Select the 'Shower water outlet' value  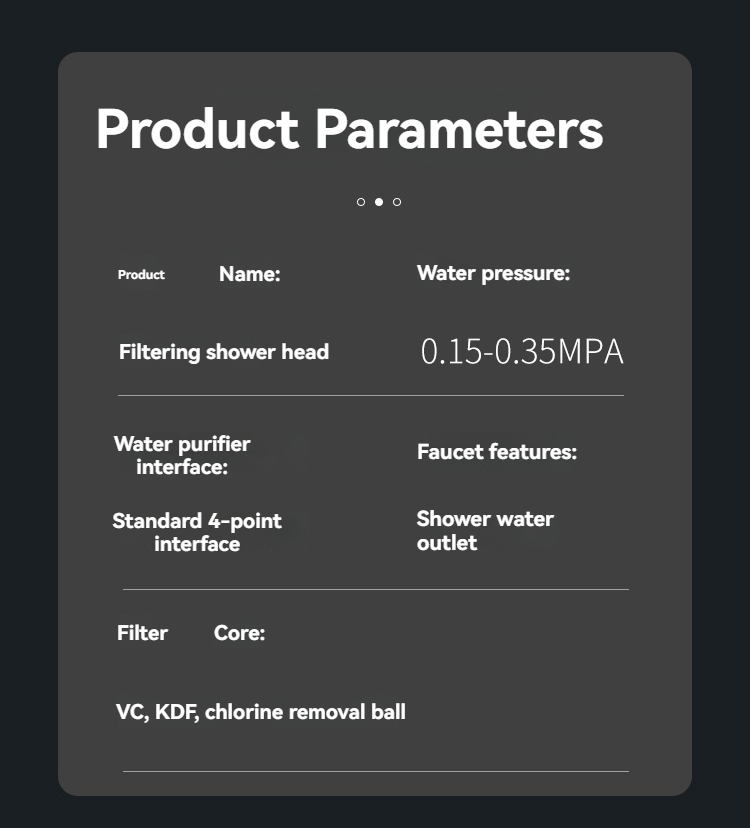click(485, 531)
